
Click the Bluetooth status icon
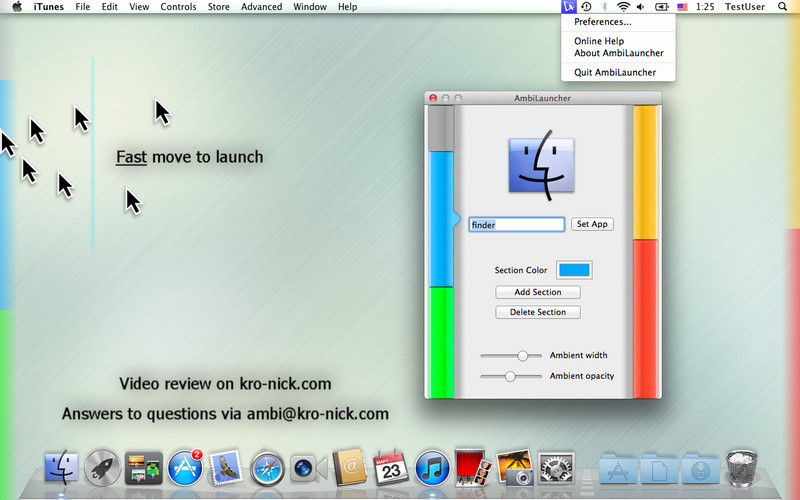(x=605, y=7)
